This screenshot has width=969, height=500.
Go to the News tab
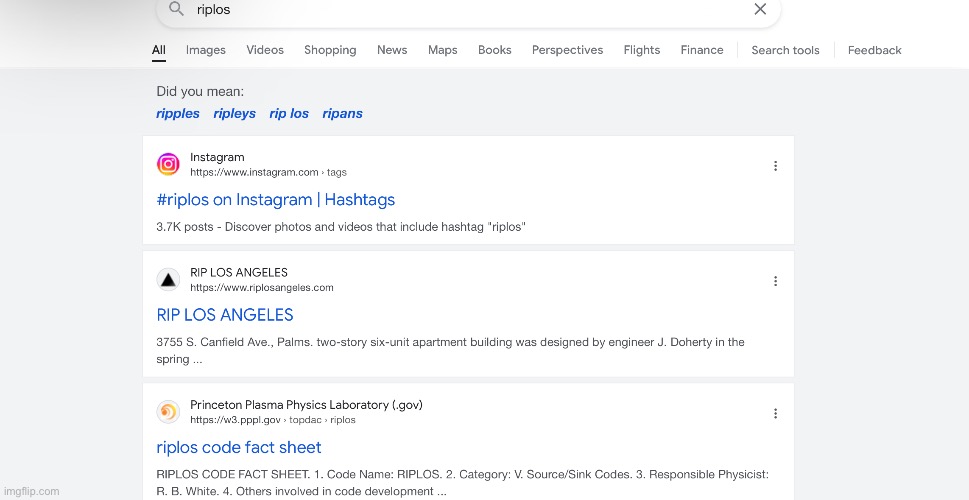[x=392, y=50]
